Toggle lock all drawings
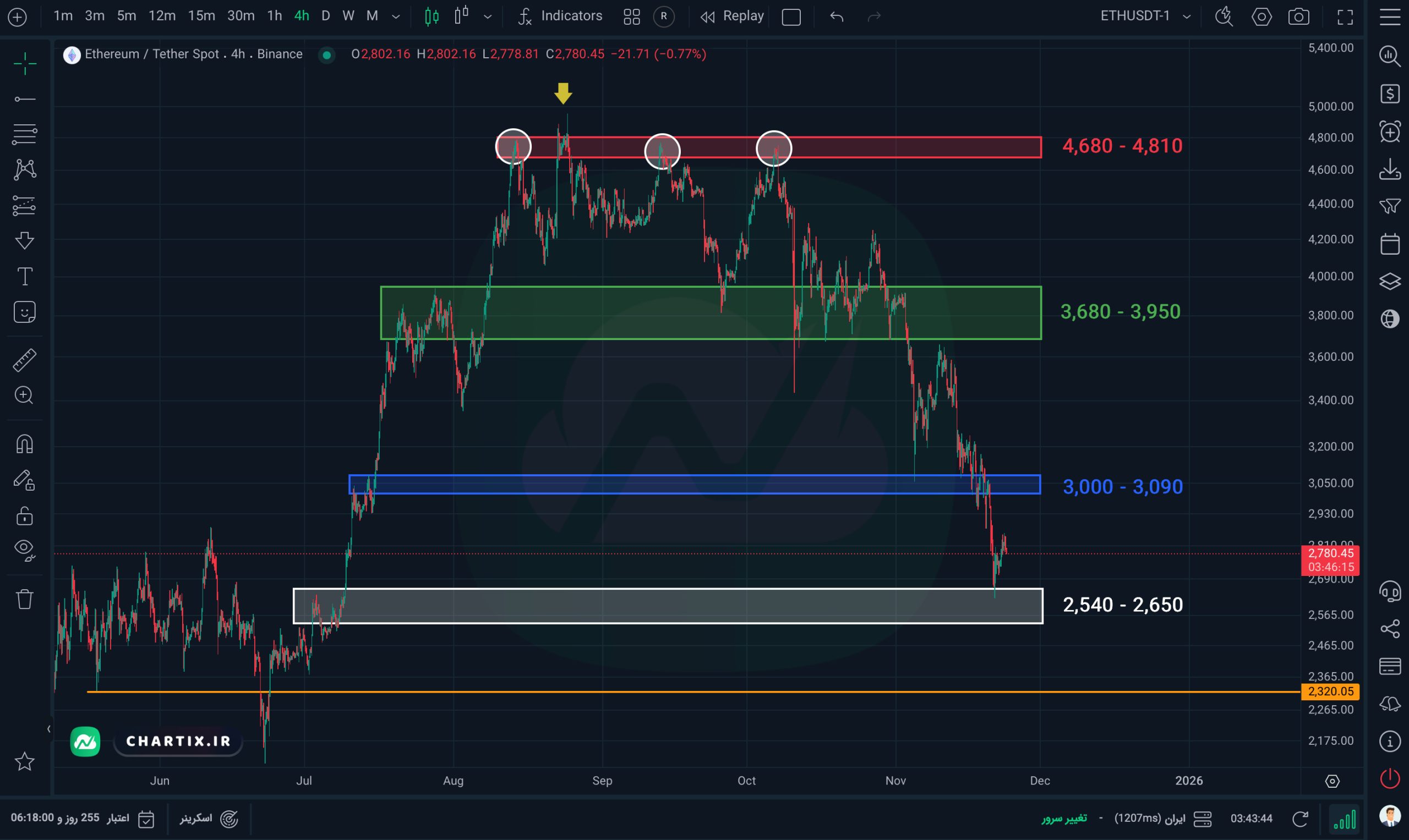This screenshot has height=840, width=1409. click(24, 516)
